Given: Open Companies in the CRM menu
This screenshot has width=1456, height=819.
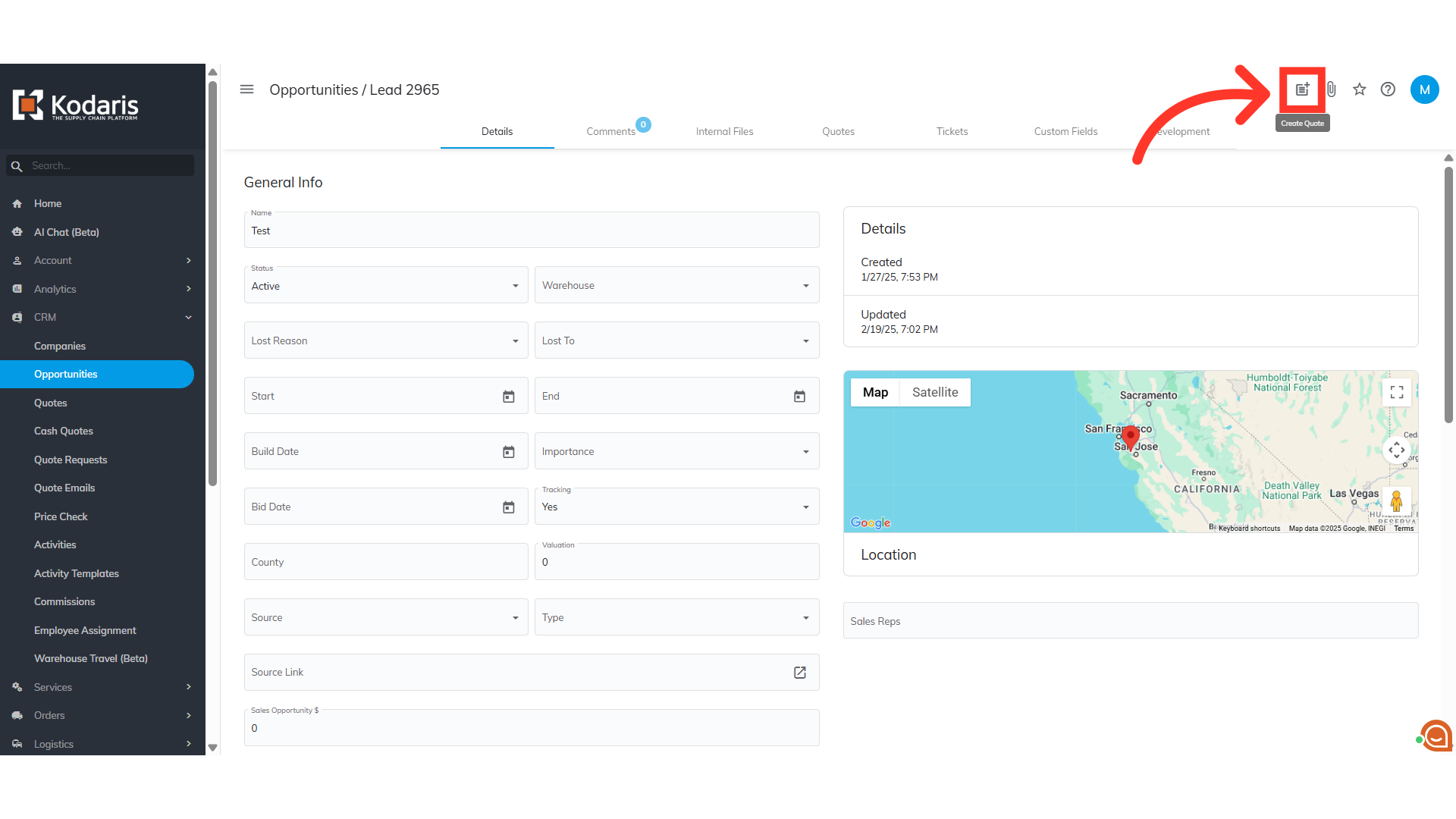Looking at the screenshot, I should pyautogui.click(x=60, y=346).
